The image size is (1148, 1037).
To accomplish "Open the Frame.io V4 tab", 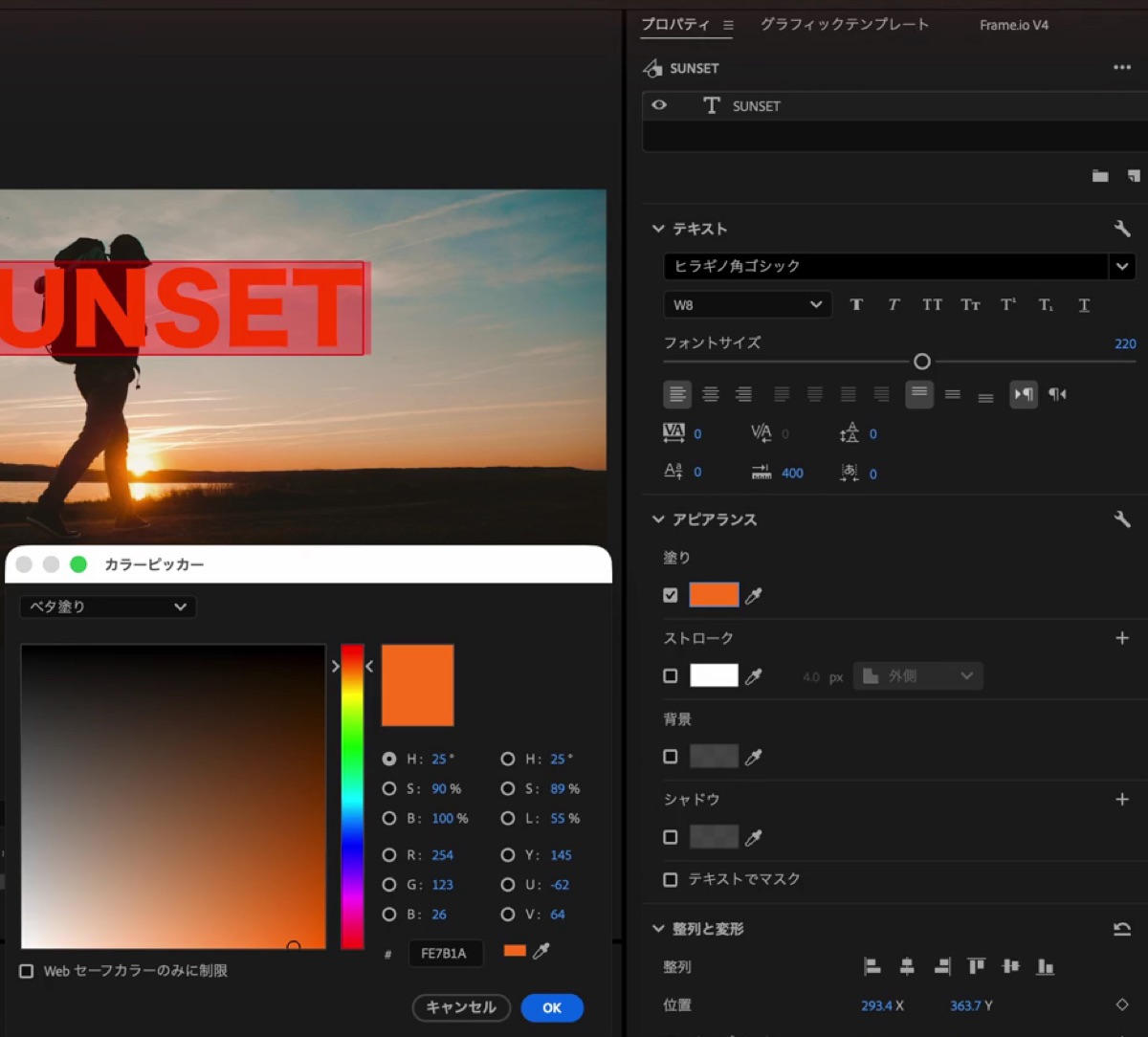I will [x=1014, y=25].
